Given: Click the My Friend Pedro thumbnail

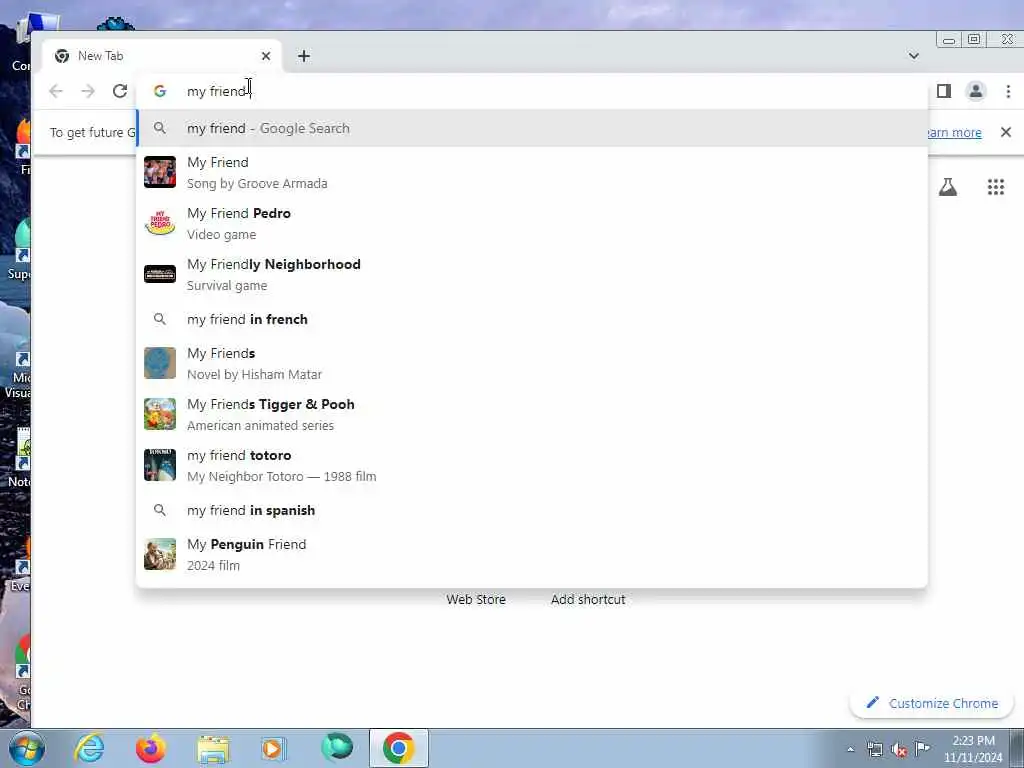Looking at the screenshot, I should point(160,223).
